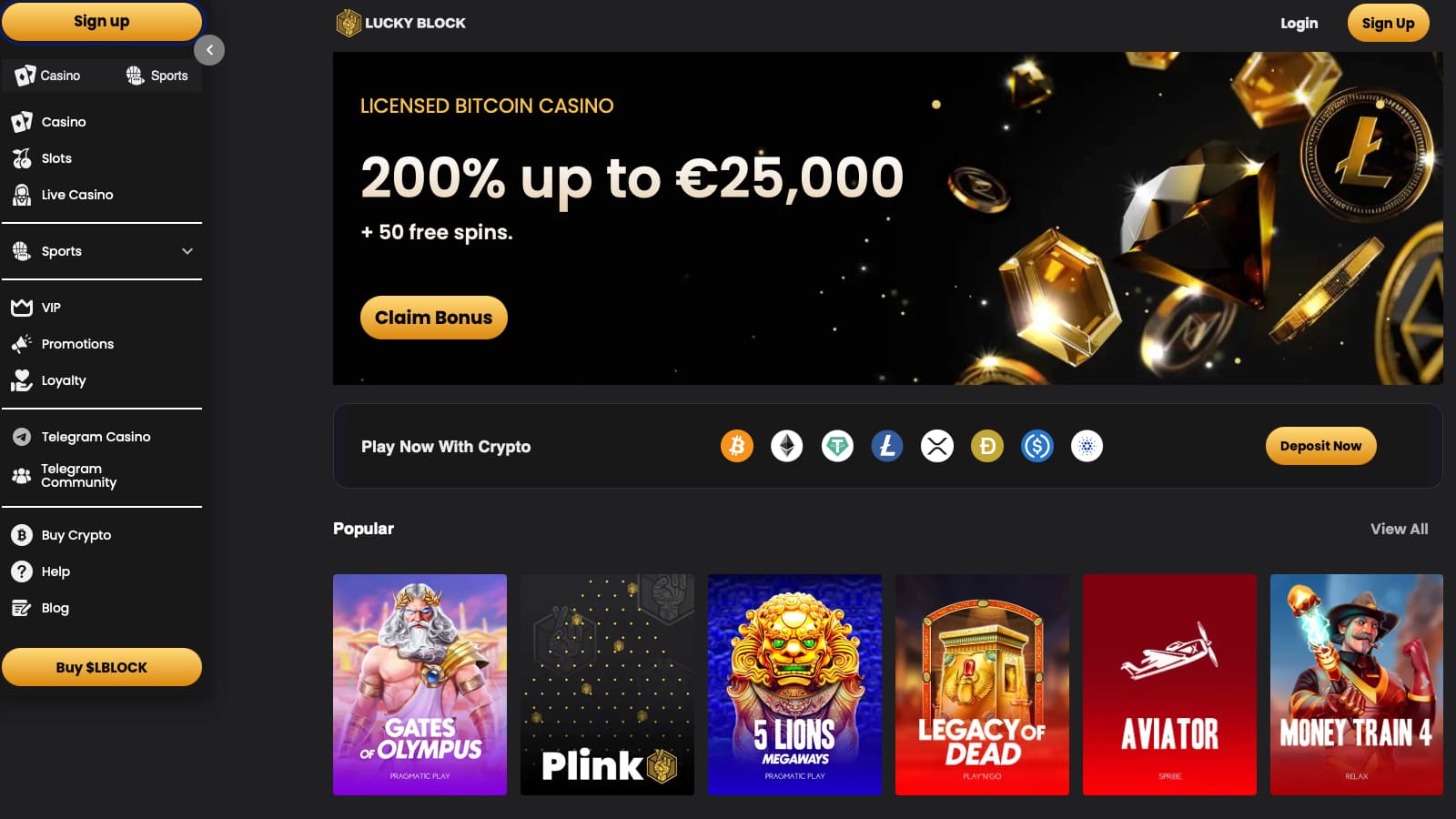Choose the Tether coin icon
Image resolution: width=1456 pixels, height=819 pixels.
[837, 446]
